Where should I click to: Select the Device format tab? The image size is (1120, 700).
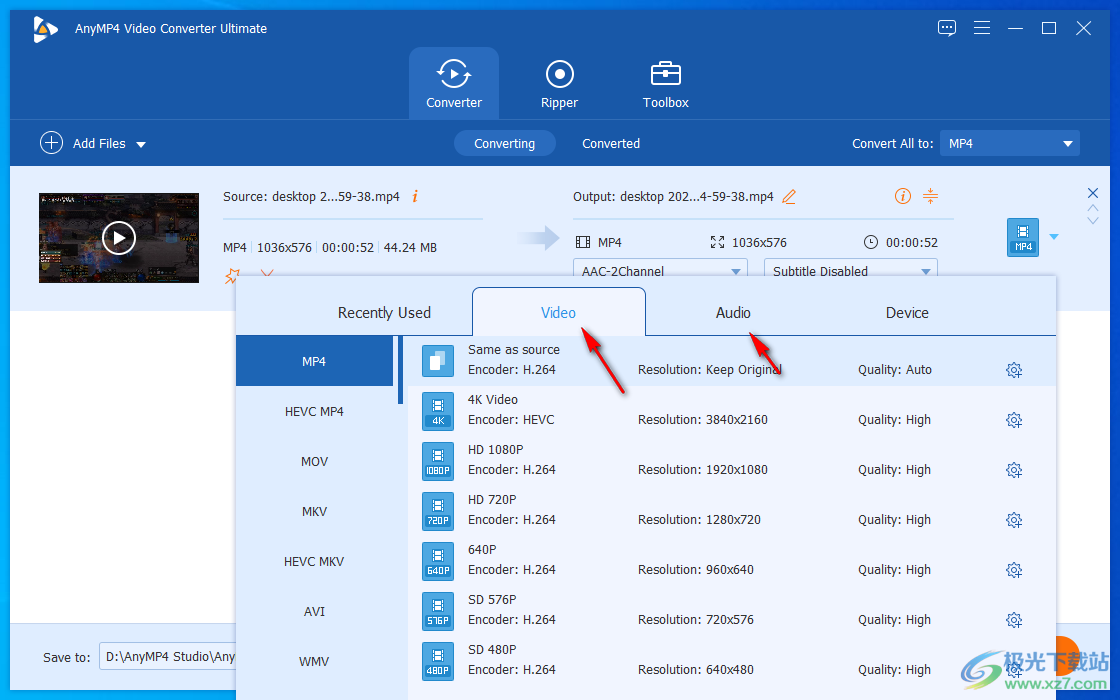(x=907, y=312)
